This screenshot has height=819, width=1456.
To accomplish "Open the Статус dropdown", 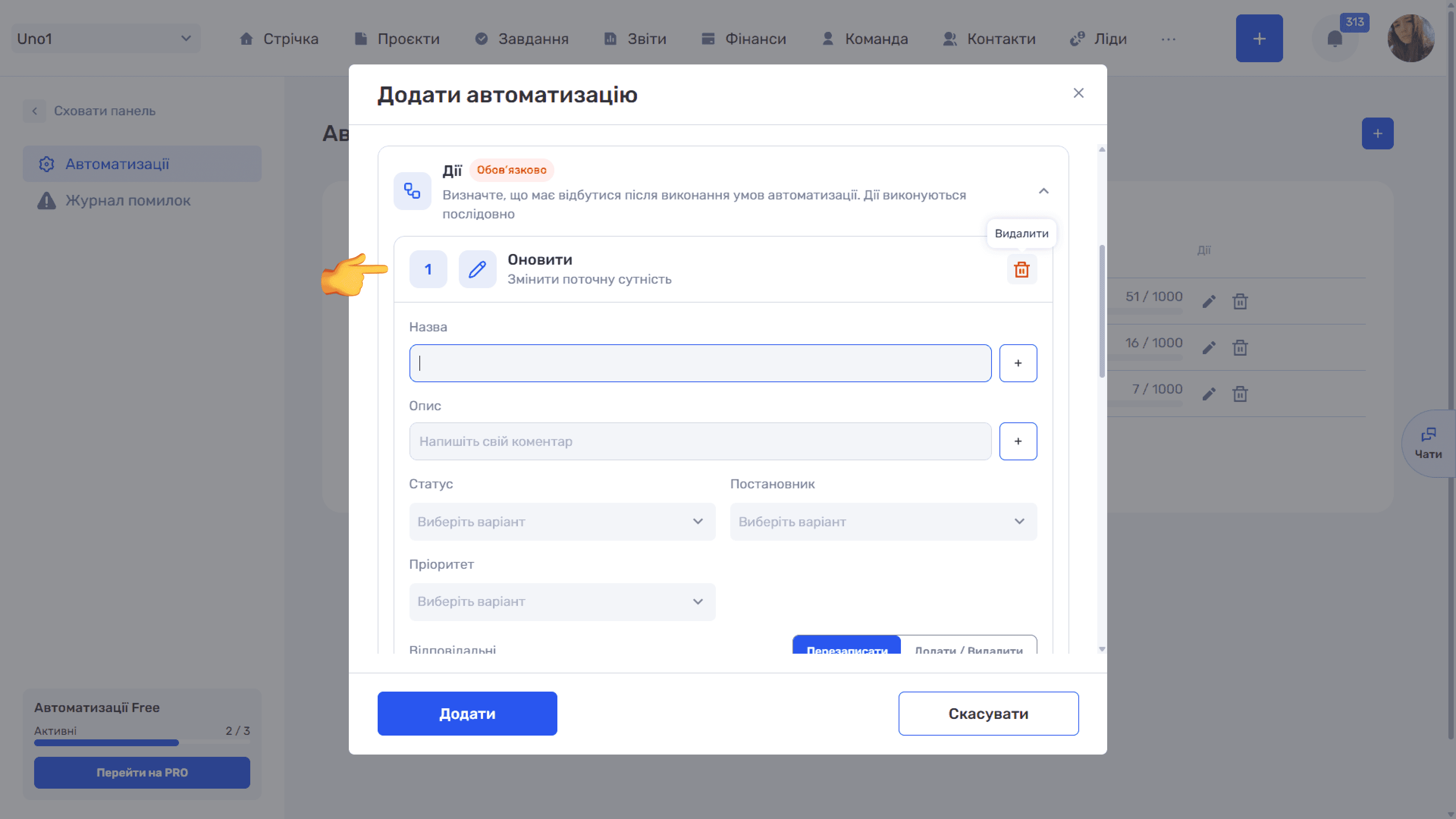I will click(562, 521).
